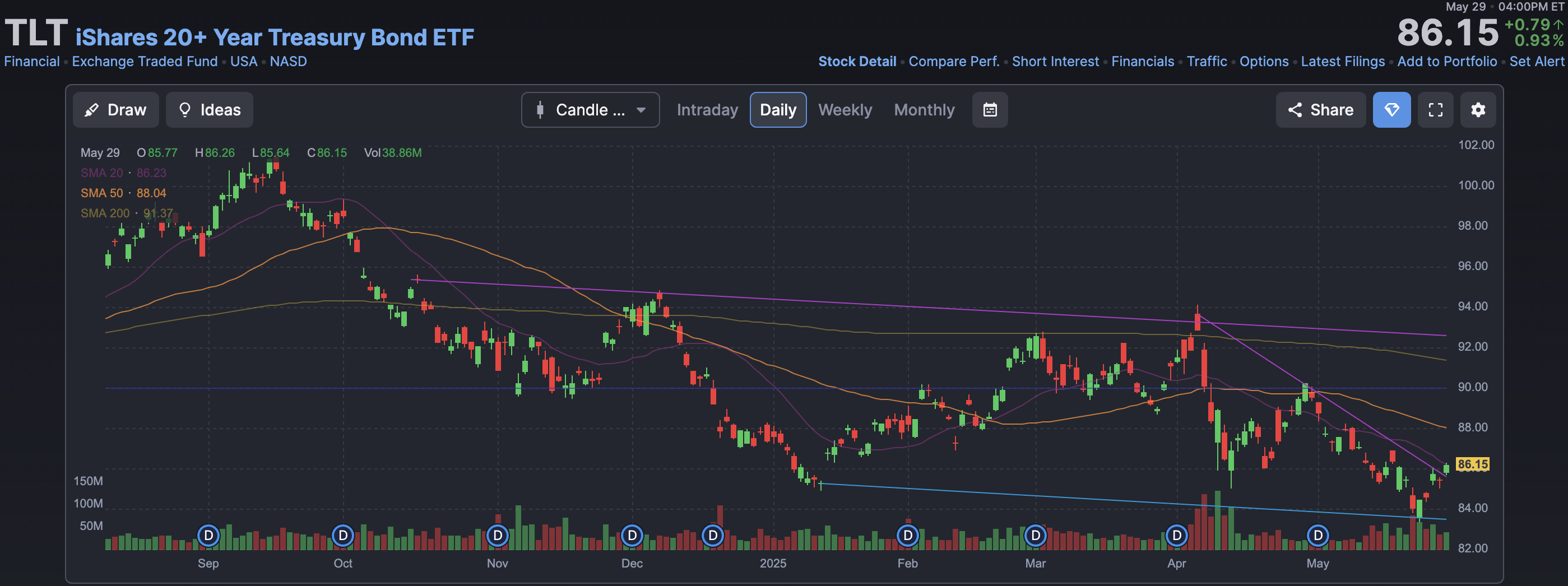Open Financials page link

coord(1143,62)
